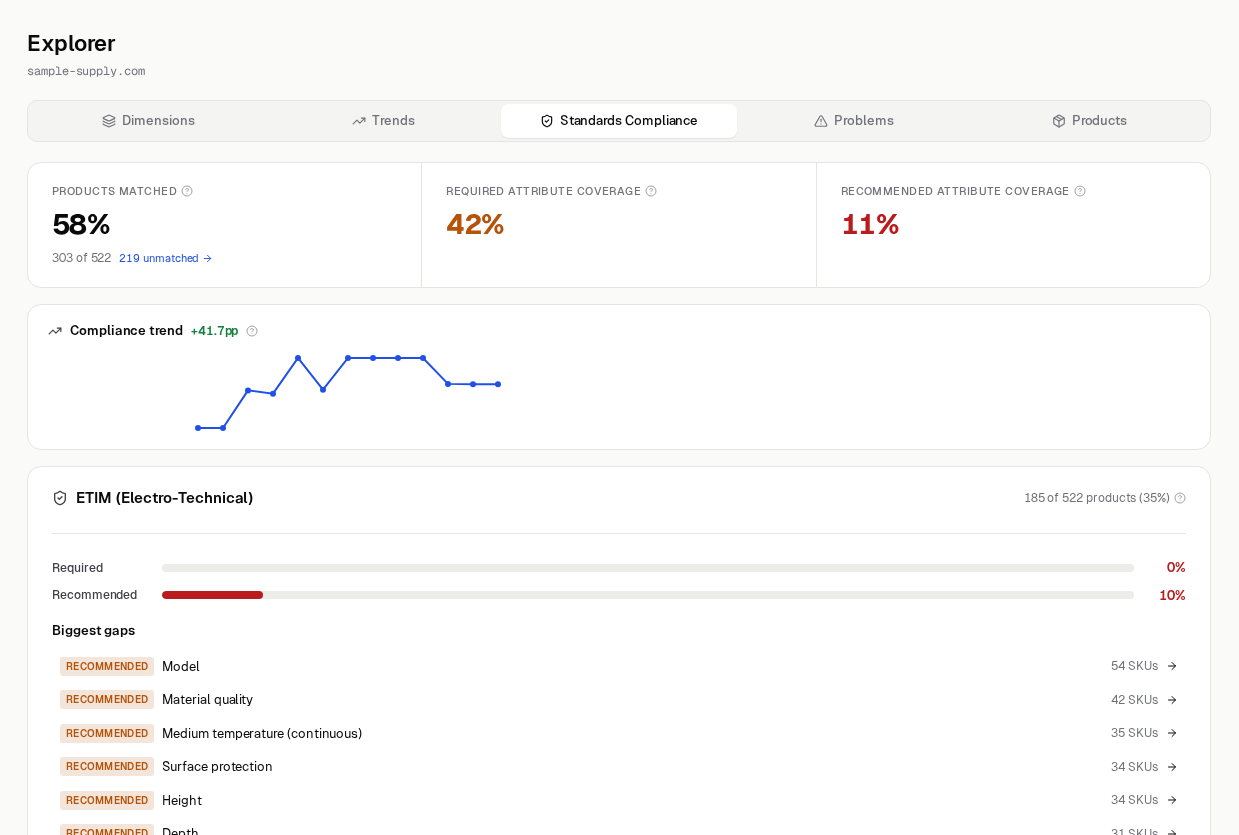Viewport: 1239px width, 835px height.
Task: Open Height gap arrow, 34 SKUs
Action: [1172, 800]
